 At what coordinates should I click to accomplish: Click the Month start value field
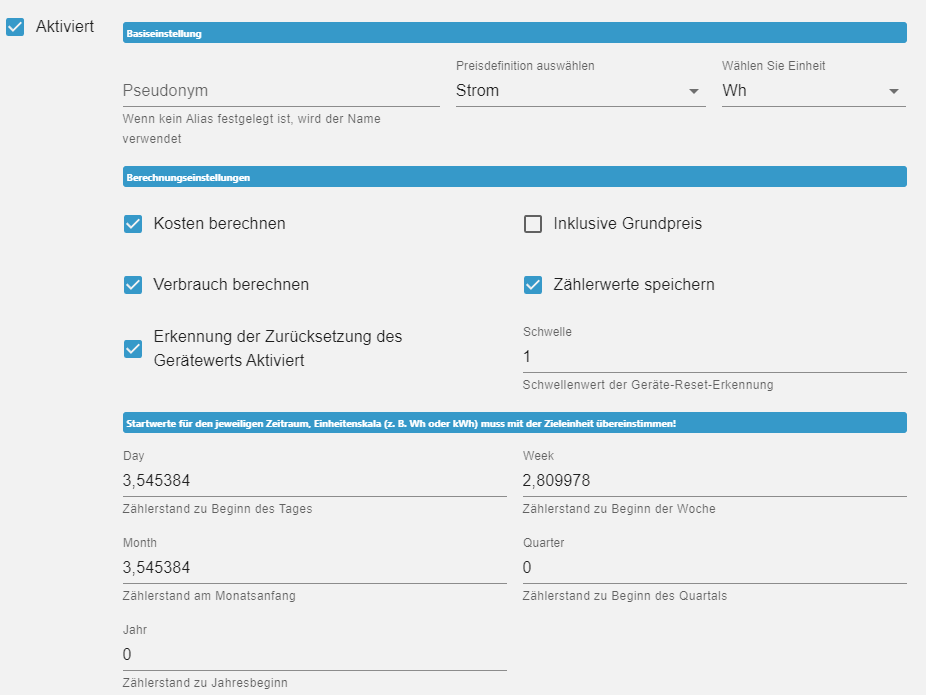pos(314,568)
